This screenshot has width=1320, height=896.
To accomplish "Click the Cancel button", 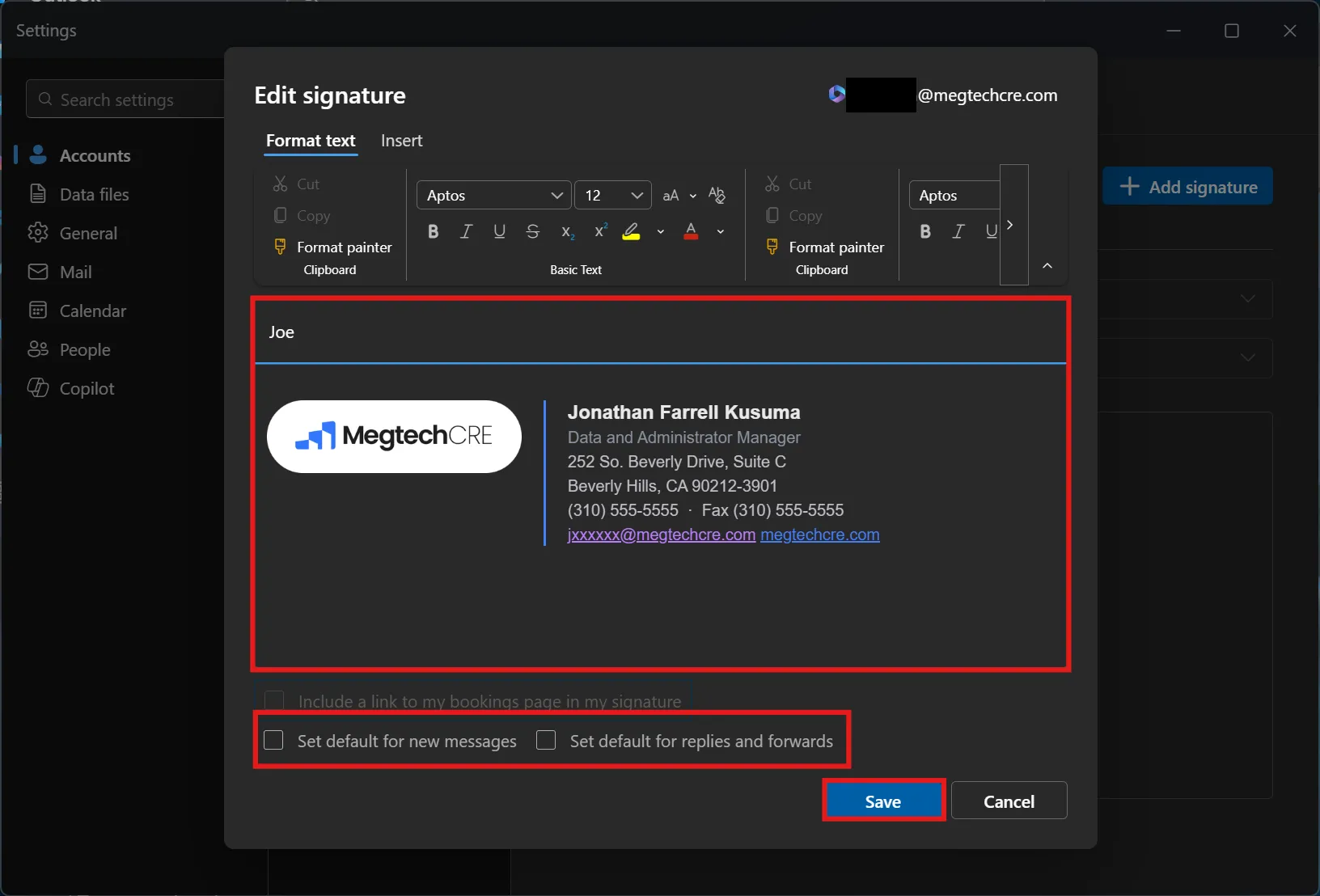I will (1009, 801).
